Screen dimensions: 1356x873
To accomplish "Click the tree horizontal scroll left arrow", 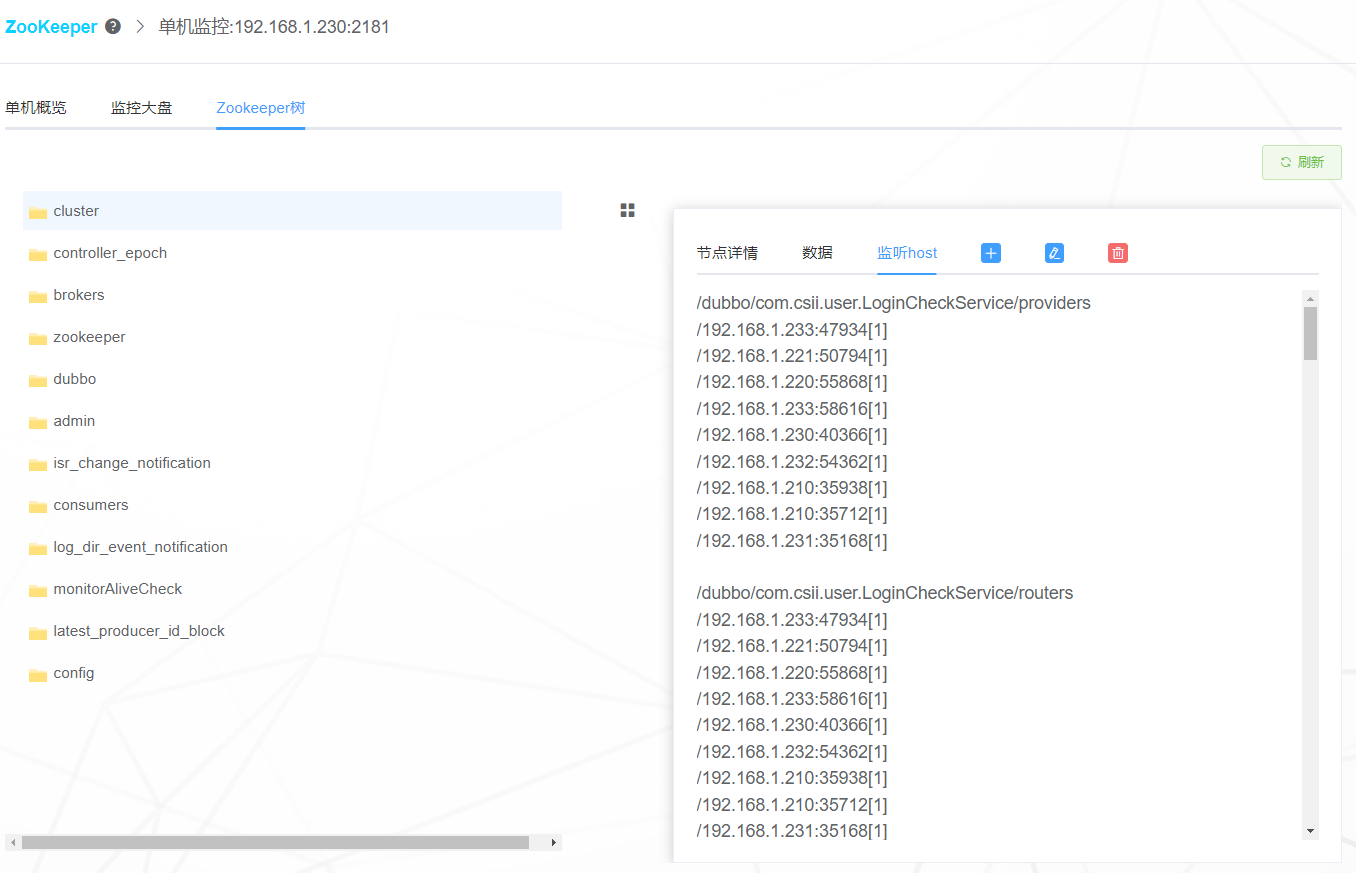I will [13, 843].
